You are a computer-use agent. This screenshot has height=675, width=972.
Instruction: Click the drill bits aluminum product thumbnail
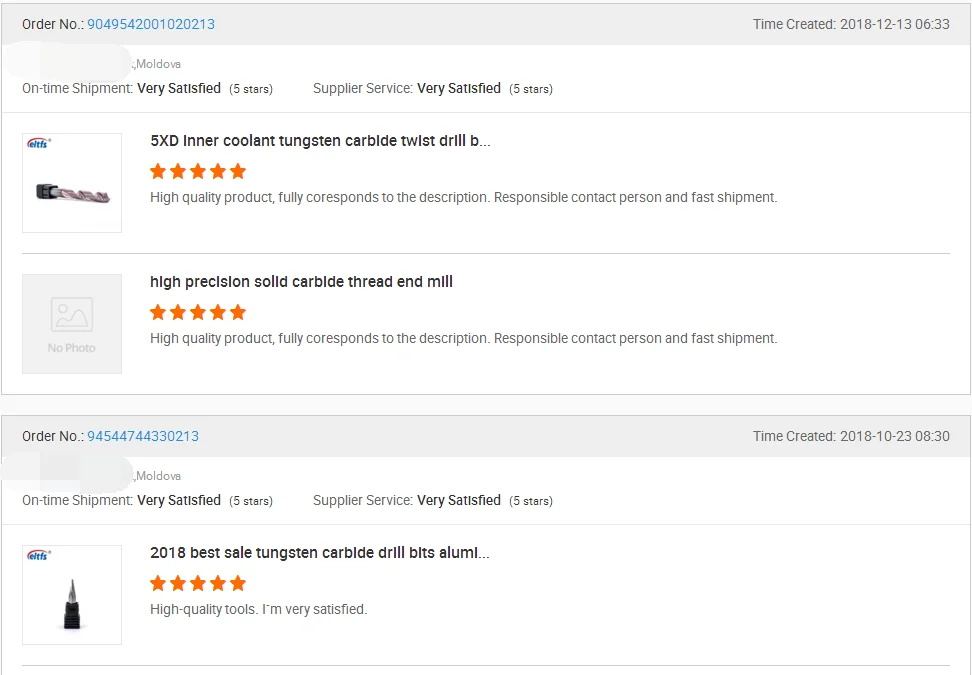(x=72, y=596)
